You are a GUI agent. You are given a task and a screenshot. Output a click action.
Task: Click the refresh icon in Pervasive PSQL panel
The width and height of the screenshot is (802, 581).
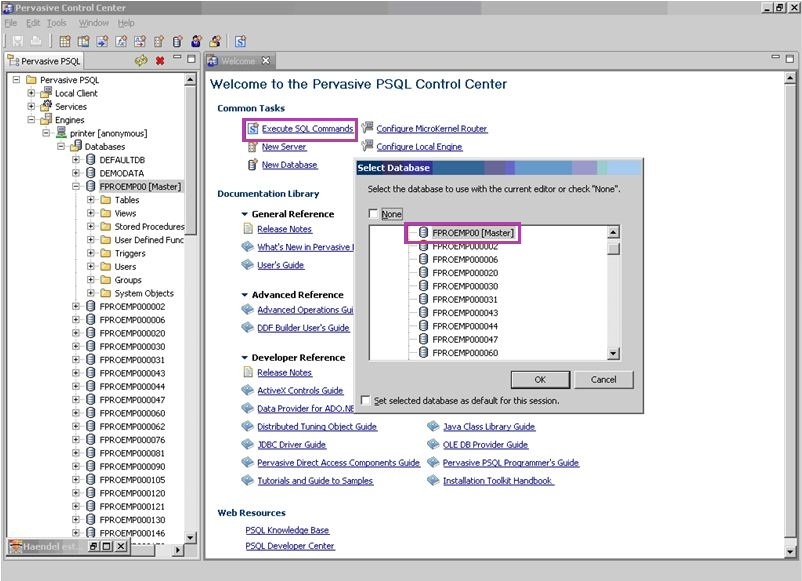(x=141, y=61)
